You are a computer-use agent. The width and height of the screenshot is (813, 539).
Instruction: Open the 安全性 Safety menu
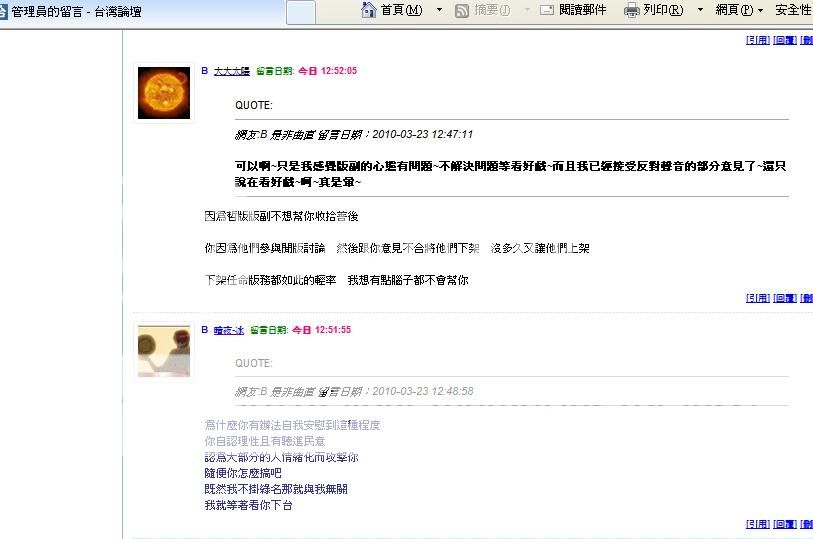[793, 10]
